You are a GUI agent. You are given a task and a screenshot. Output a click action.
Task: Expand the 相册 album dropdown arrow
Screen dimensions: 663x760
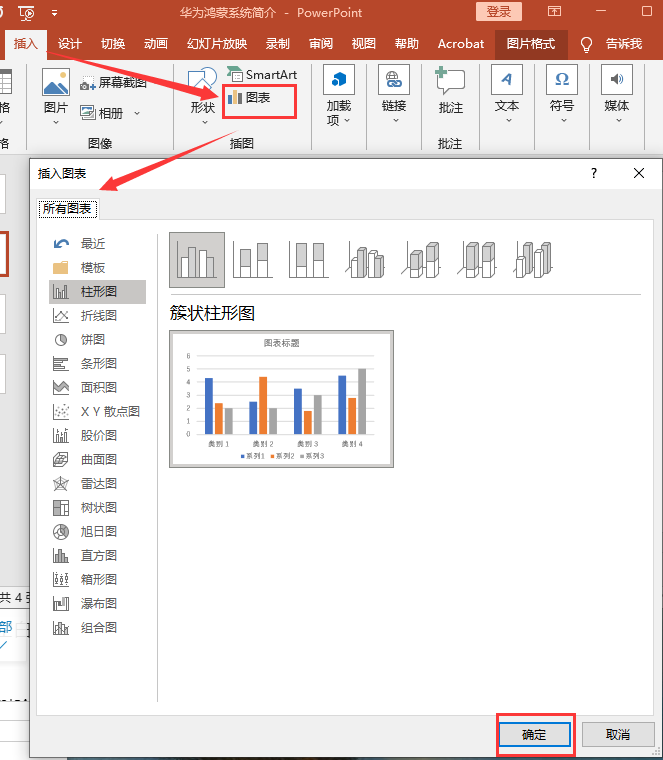point(135,113)
